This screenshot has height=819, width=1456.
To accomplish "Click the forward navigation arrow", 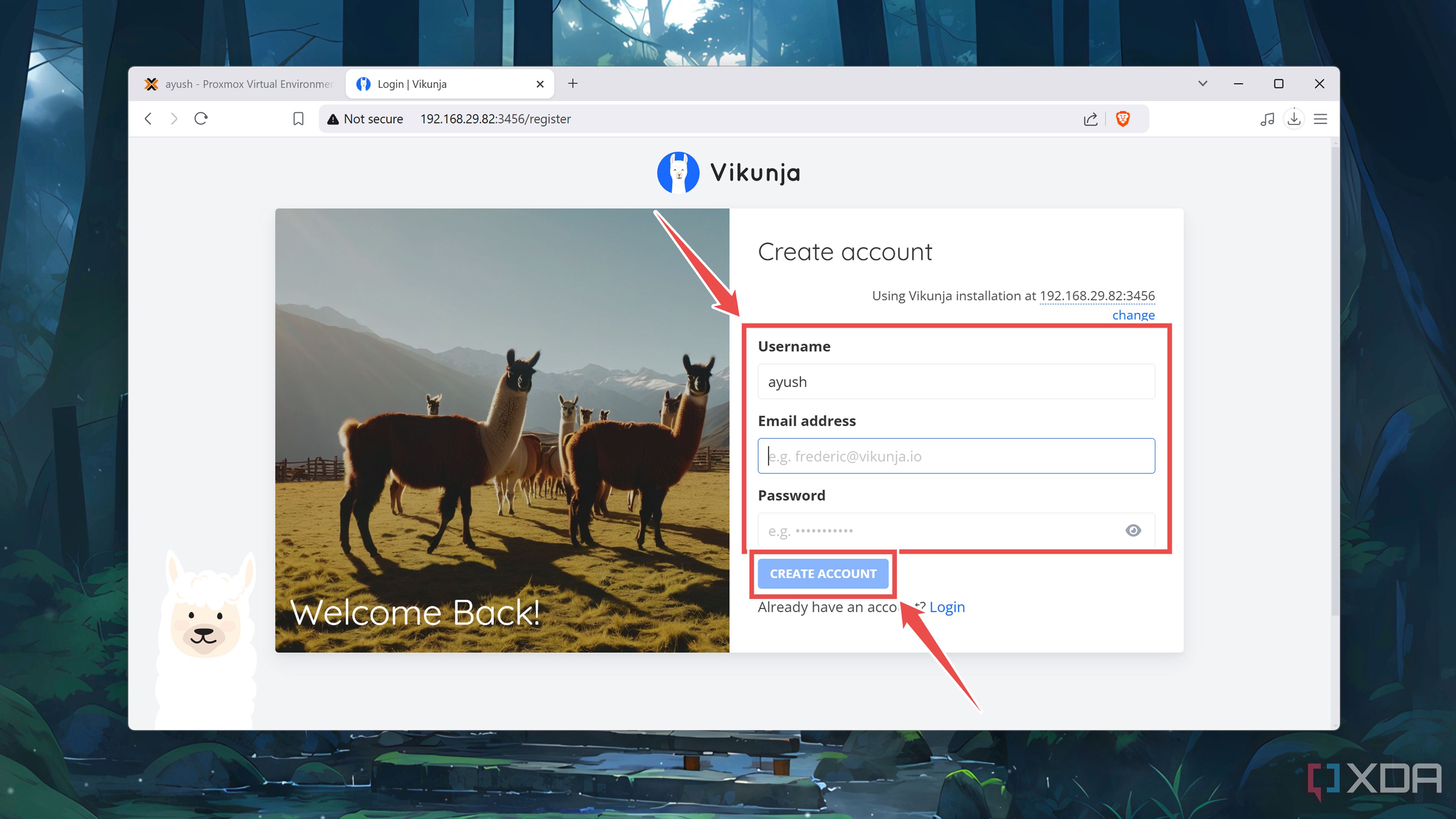I will pyautogui.click(x=174, y=119).
